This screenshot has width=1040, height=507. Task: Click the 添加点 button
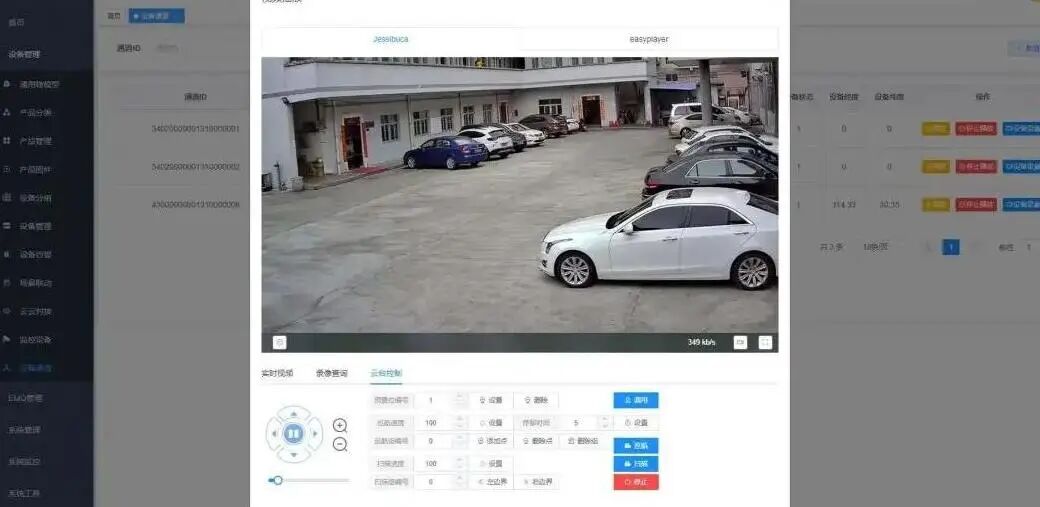pyautogui.click(x=491, y=441)
